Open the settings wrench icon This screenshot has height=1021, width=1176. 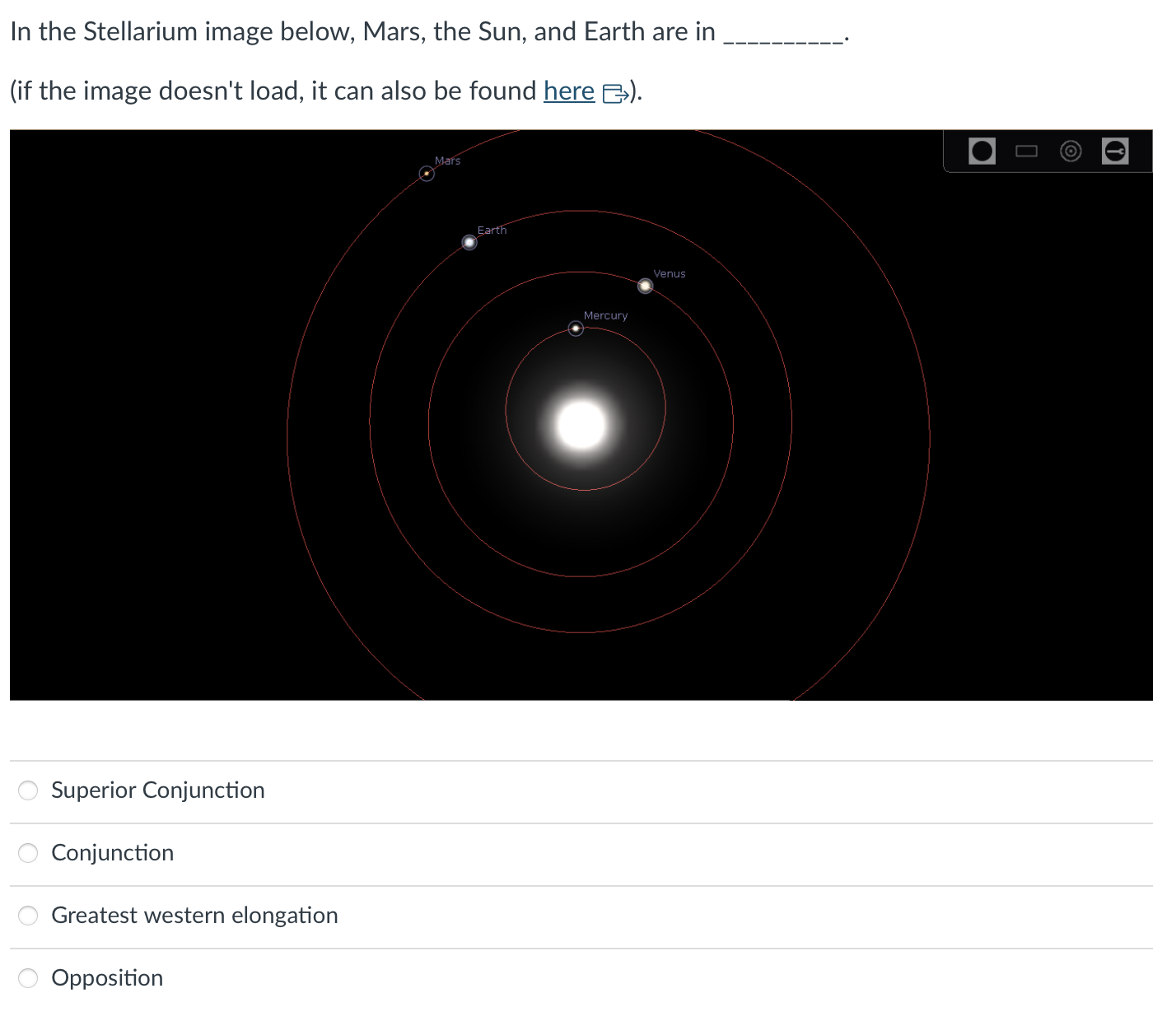tap(1115, 150)
